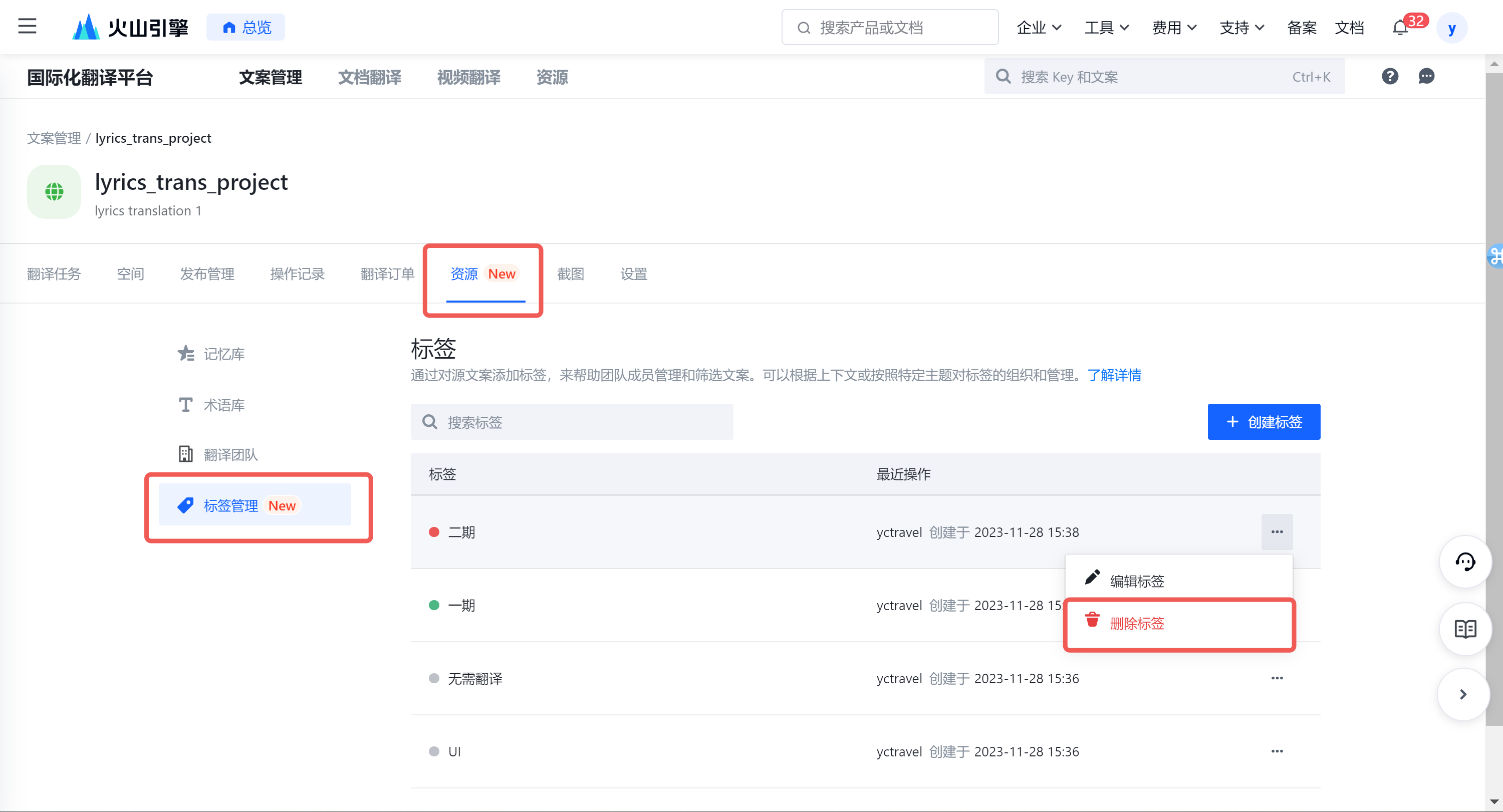Open 术语库 in the sidebar

point(223,405)
